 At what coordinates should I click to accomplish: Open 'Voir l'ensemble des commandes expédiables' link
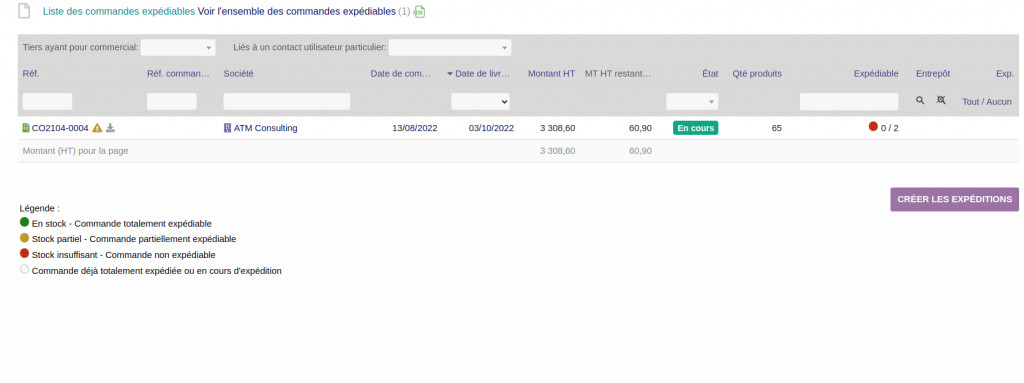296,12
